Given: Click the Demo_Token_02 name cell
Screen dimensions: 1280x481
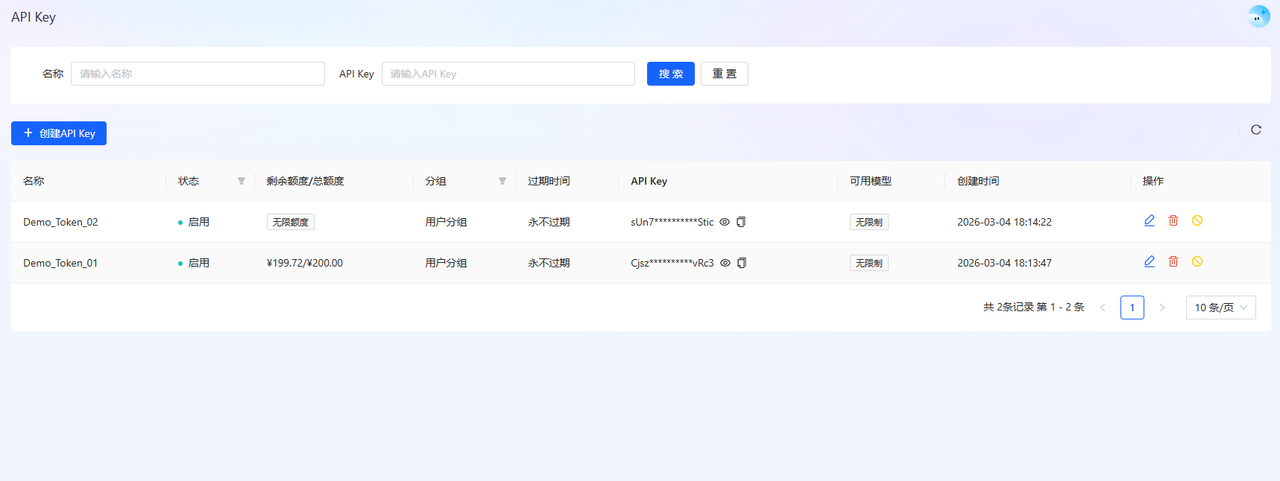Looking at the screenshot, I should coord(61,222).
